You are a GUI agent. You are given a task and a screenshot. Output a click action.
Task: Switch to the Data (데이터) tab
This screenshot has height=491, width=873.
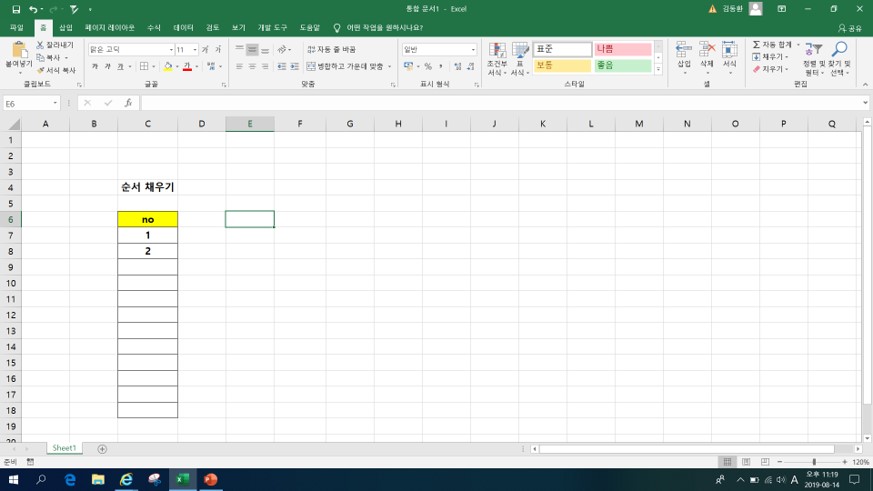point(183,27)
